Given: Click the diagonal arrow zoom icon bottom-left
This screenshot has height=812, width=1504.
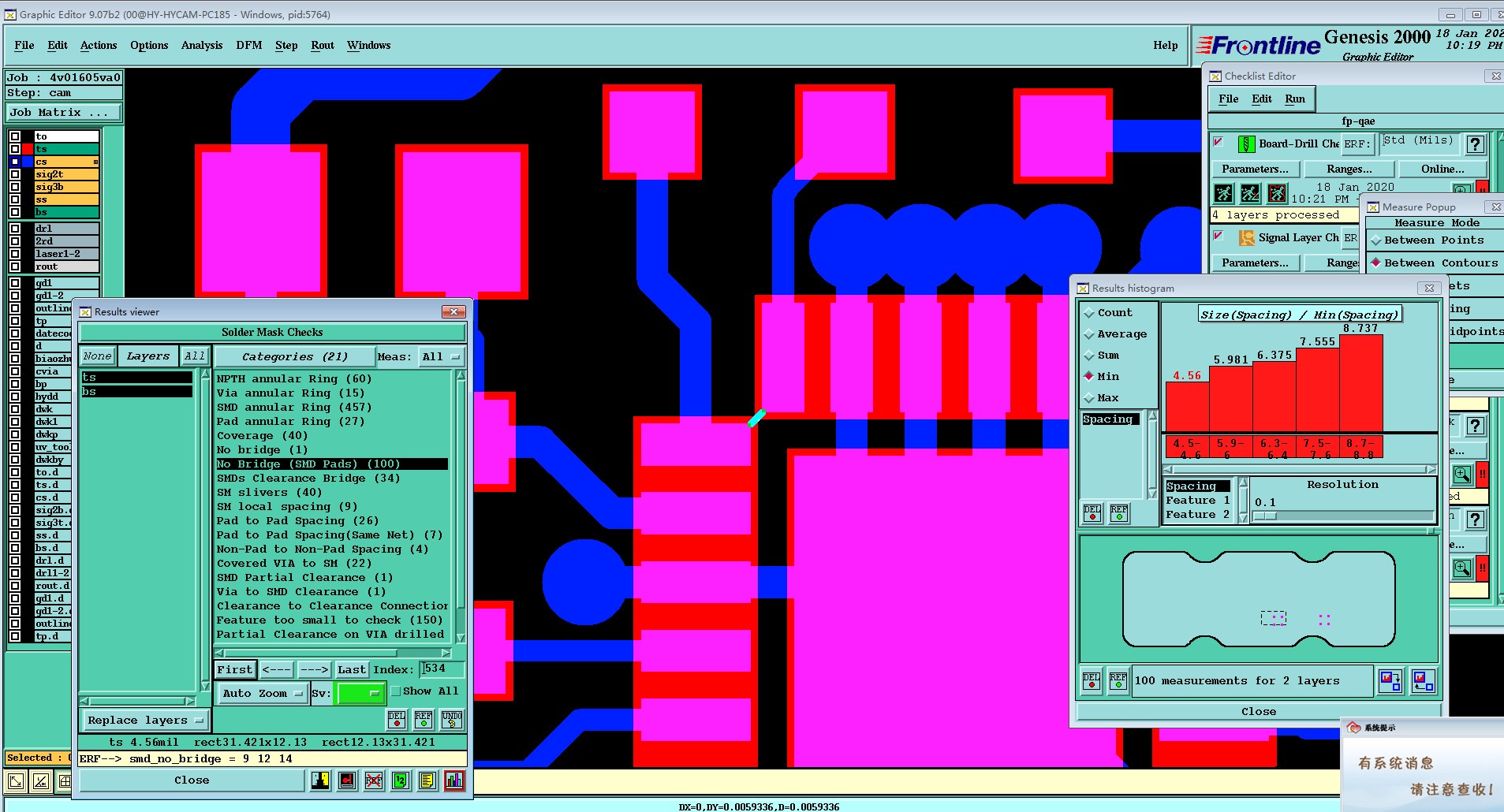Looking at the screenshot, I should (x=16, y=781).
